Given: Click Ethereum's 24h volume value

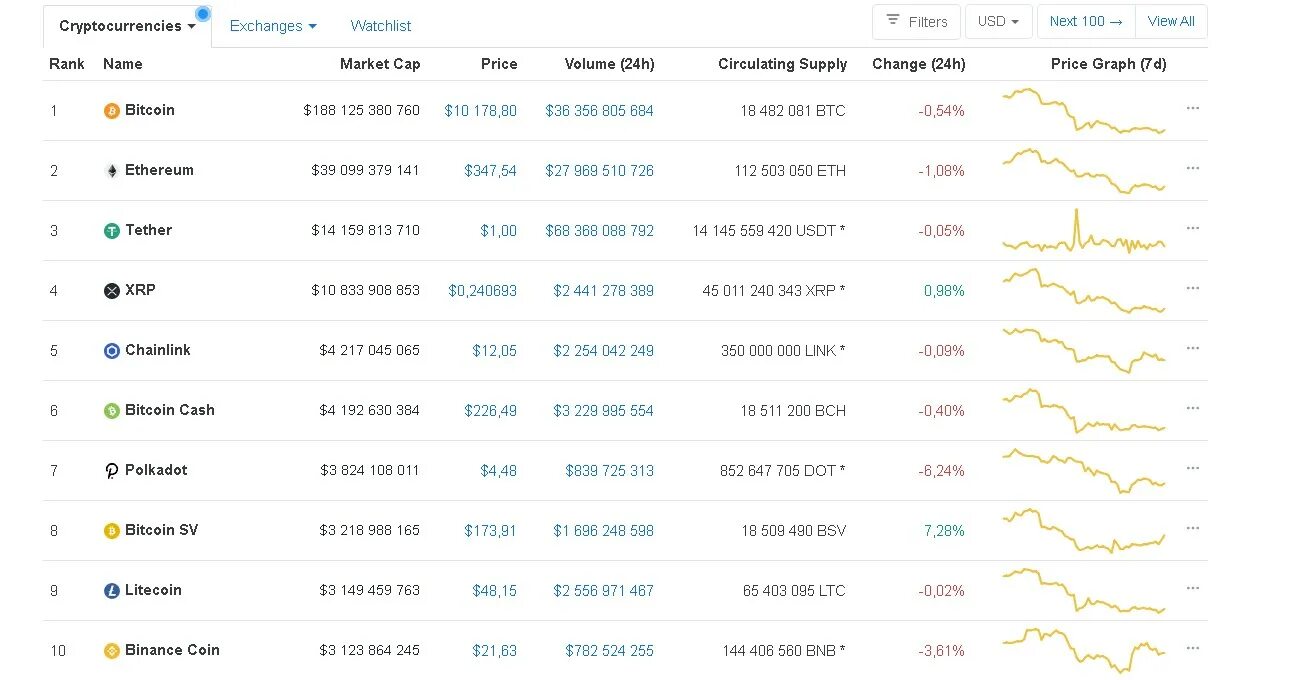Looking at the screenshot, I should click(599, 171).
